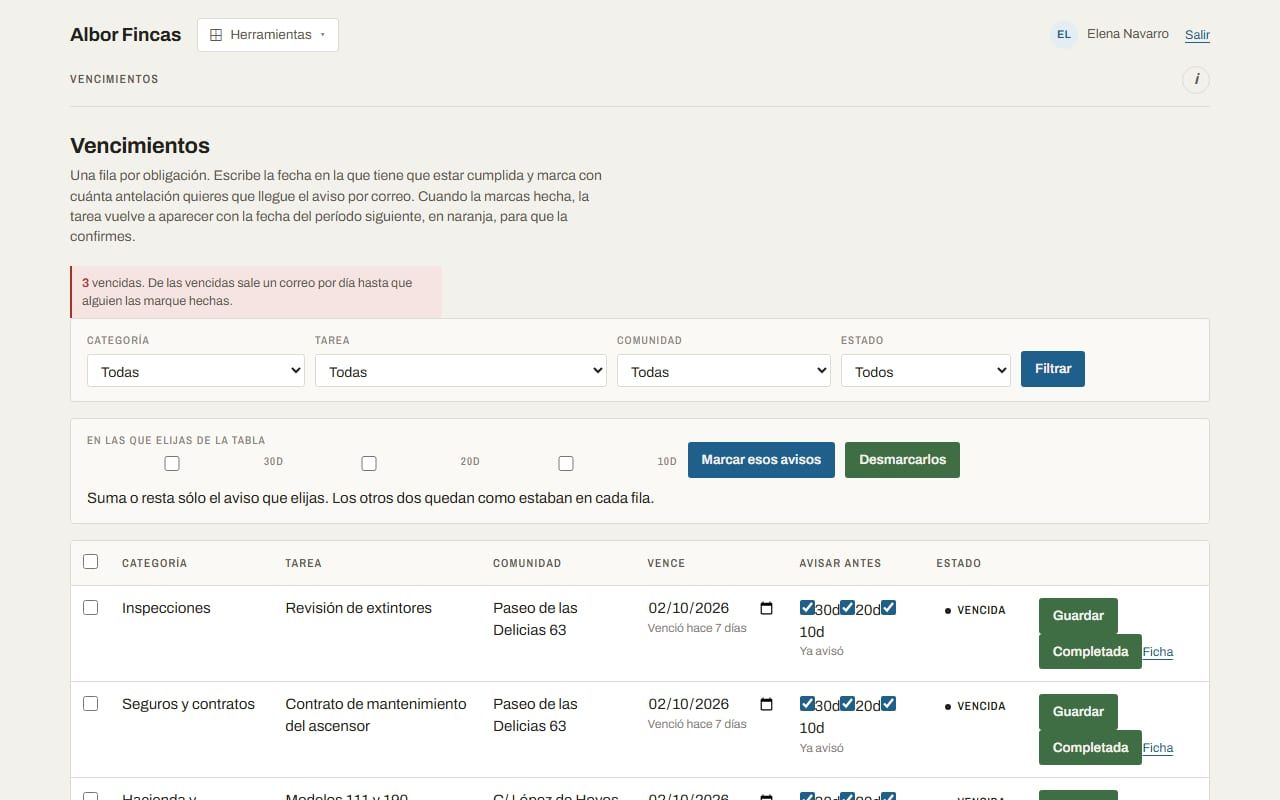The height and width of the screenshot is (800, 1280).
Task: Edit the Contrato de mantenimiento due date field
Action: click(711, 704)
